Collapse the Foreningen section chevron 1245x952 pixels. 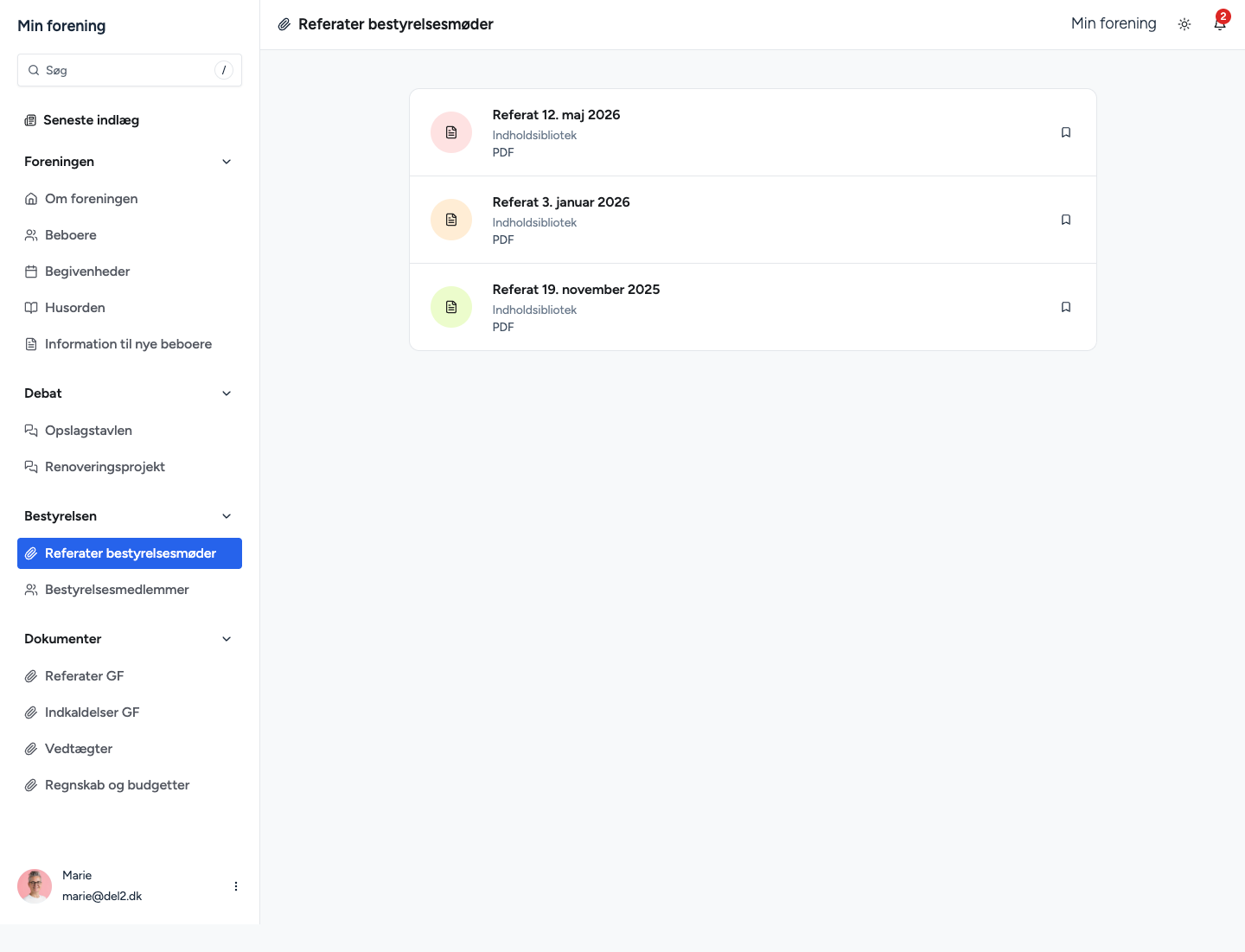[x=227, y=162]
